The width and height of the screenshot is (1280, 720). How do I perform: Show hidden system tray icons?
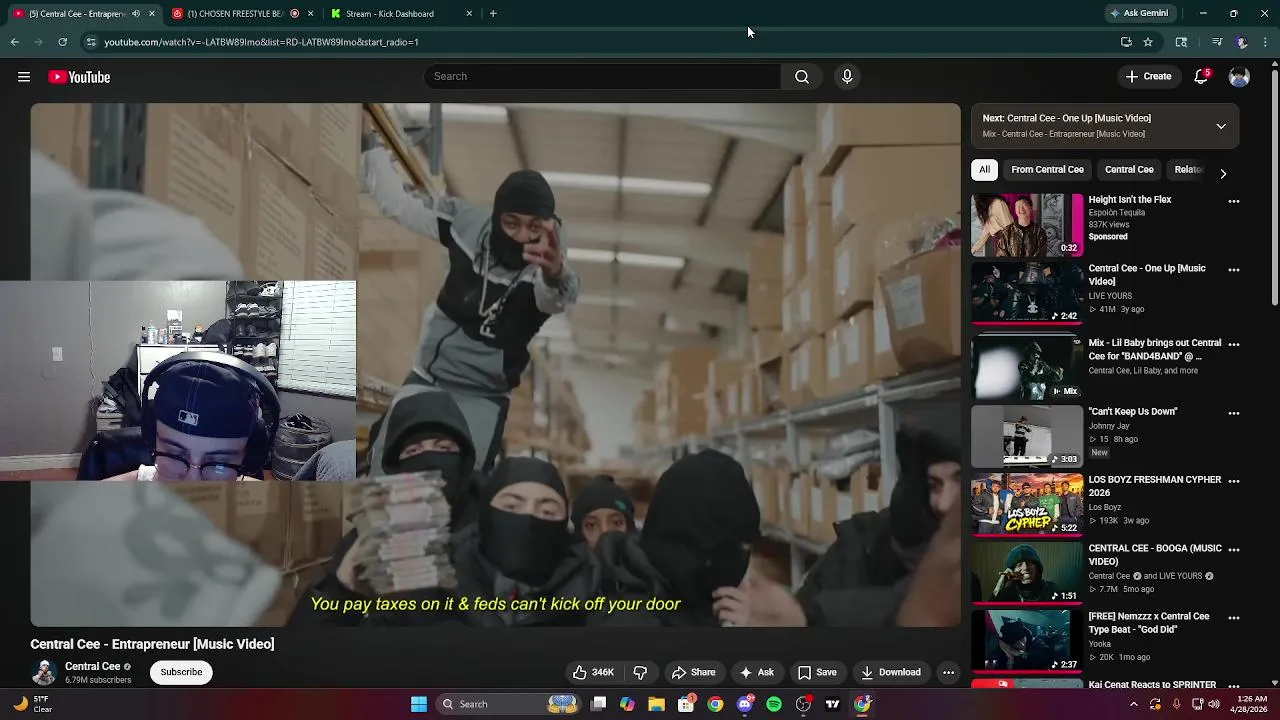pos(1133,704)
